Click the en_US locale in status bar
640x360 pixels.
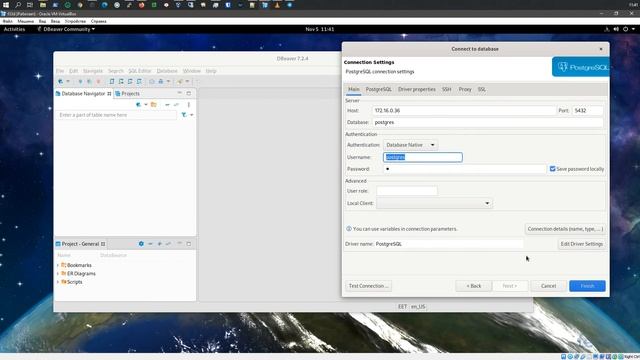tap(418, 307)
